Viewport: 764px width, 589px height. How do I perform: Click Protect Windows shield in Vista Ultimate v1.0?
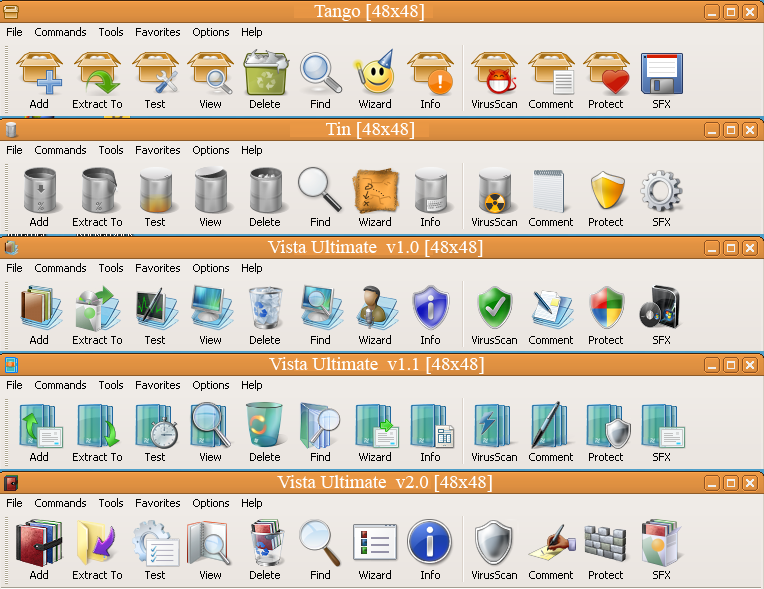(x=607, y=308)
